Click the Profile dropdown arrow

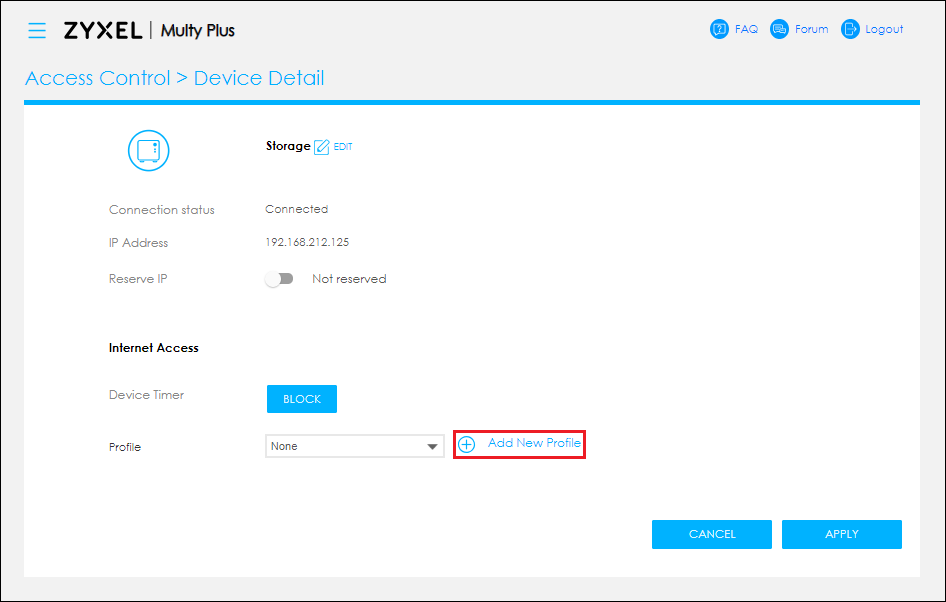point(432,447)
